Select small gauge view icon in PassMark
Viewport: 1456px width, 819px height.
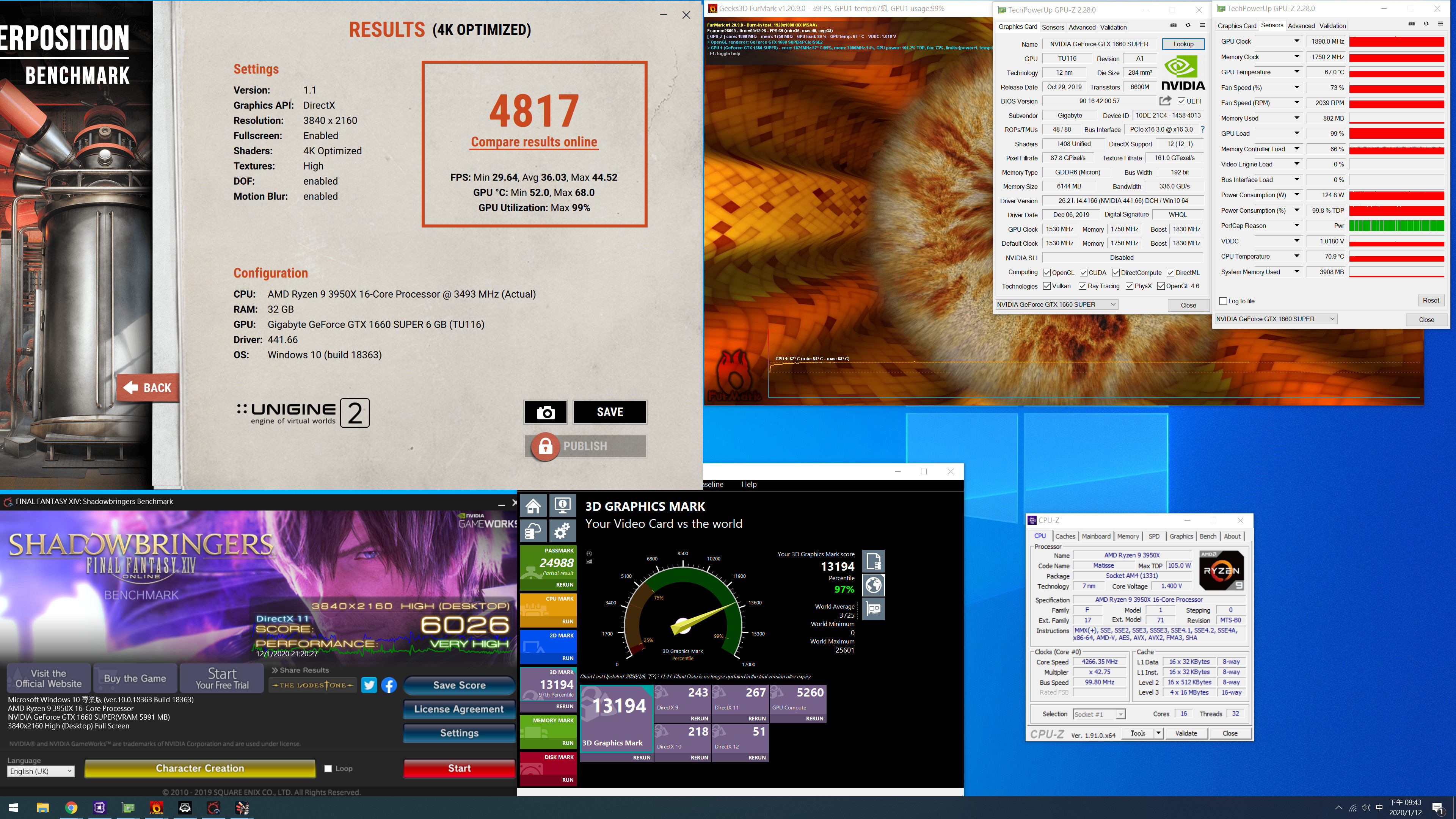click(x=589, y=553)
